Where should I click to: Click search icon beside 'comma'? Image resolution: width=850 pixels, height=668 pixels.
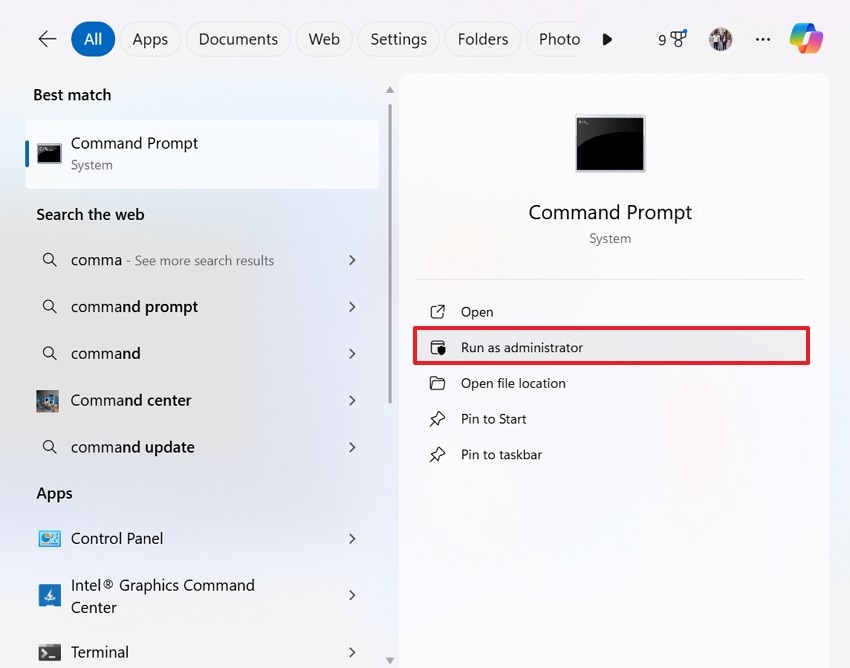pyautogui.click(x=49, y=260)
